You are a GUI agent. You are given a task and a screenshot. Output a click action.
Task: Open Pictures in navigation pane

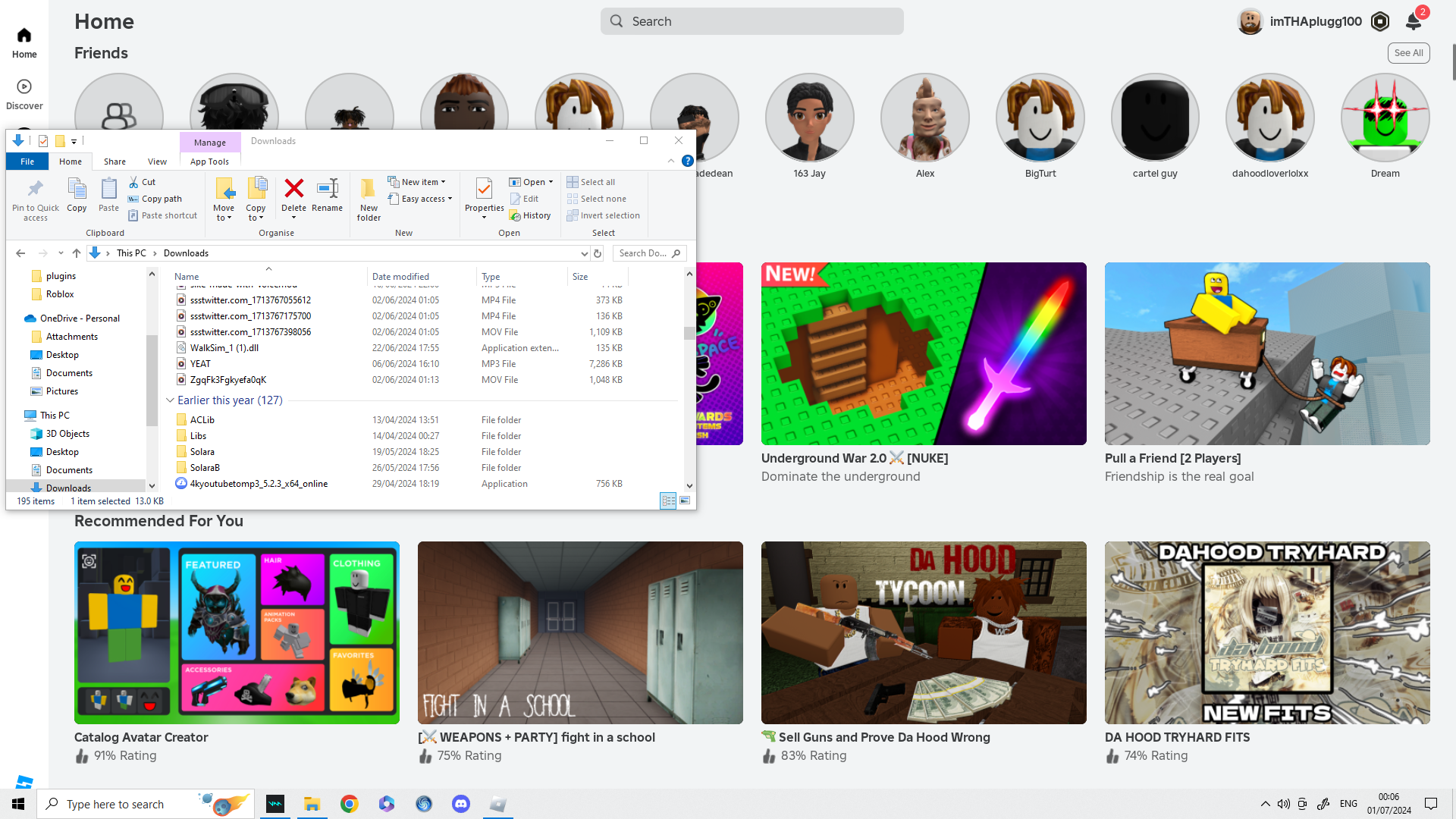(61, 391)
